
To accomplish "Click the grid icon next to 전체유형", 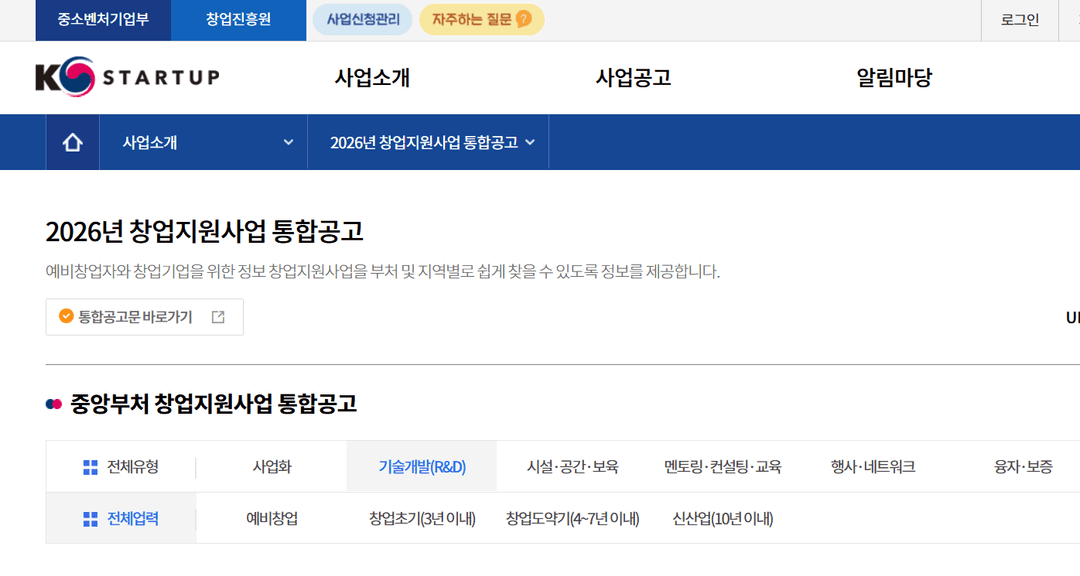I will [x=90, y=468].
